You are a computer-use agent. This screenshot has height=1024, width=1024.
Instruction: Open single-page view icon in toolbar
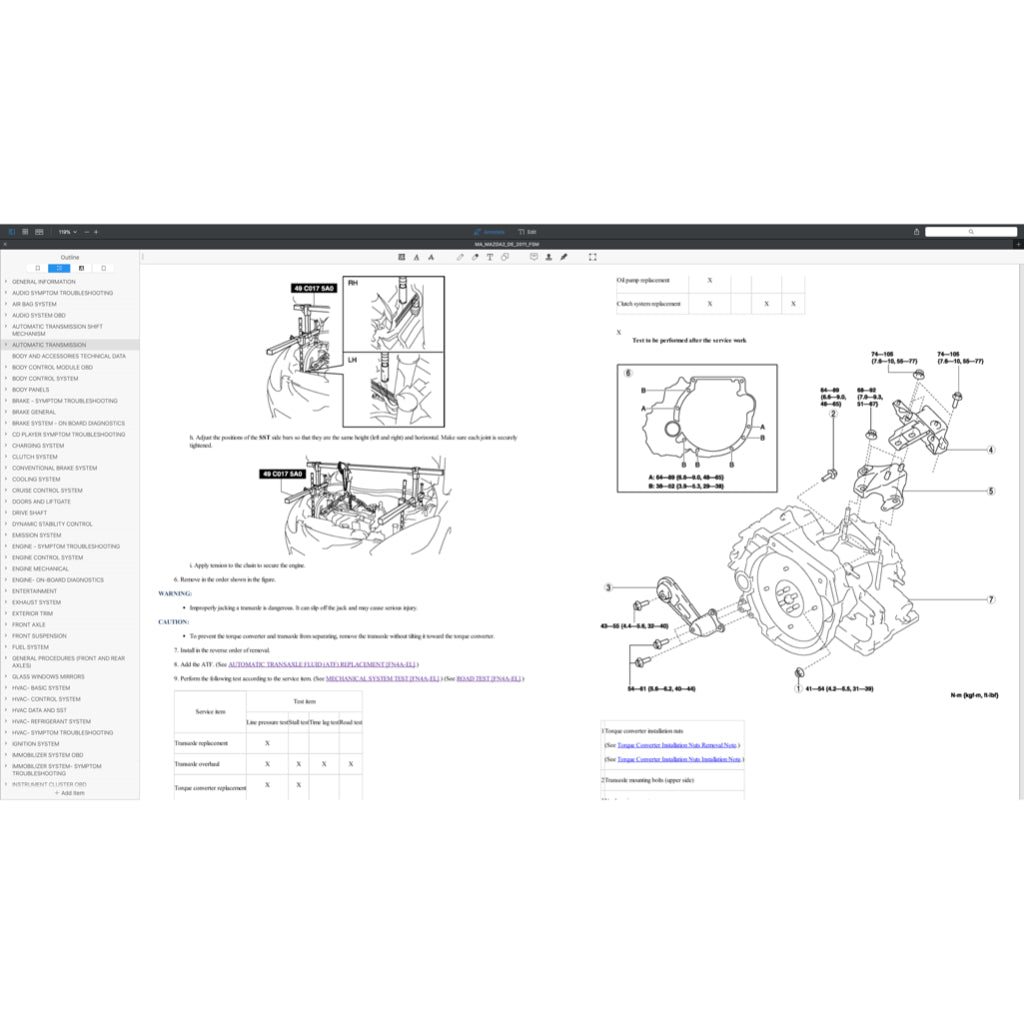point(25,231)
